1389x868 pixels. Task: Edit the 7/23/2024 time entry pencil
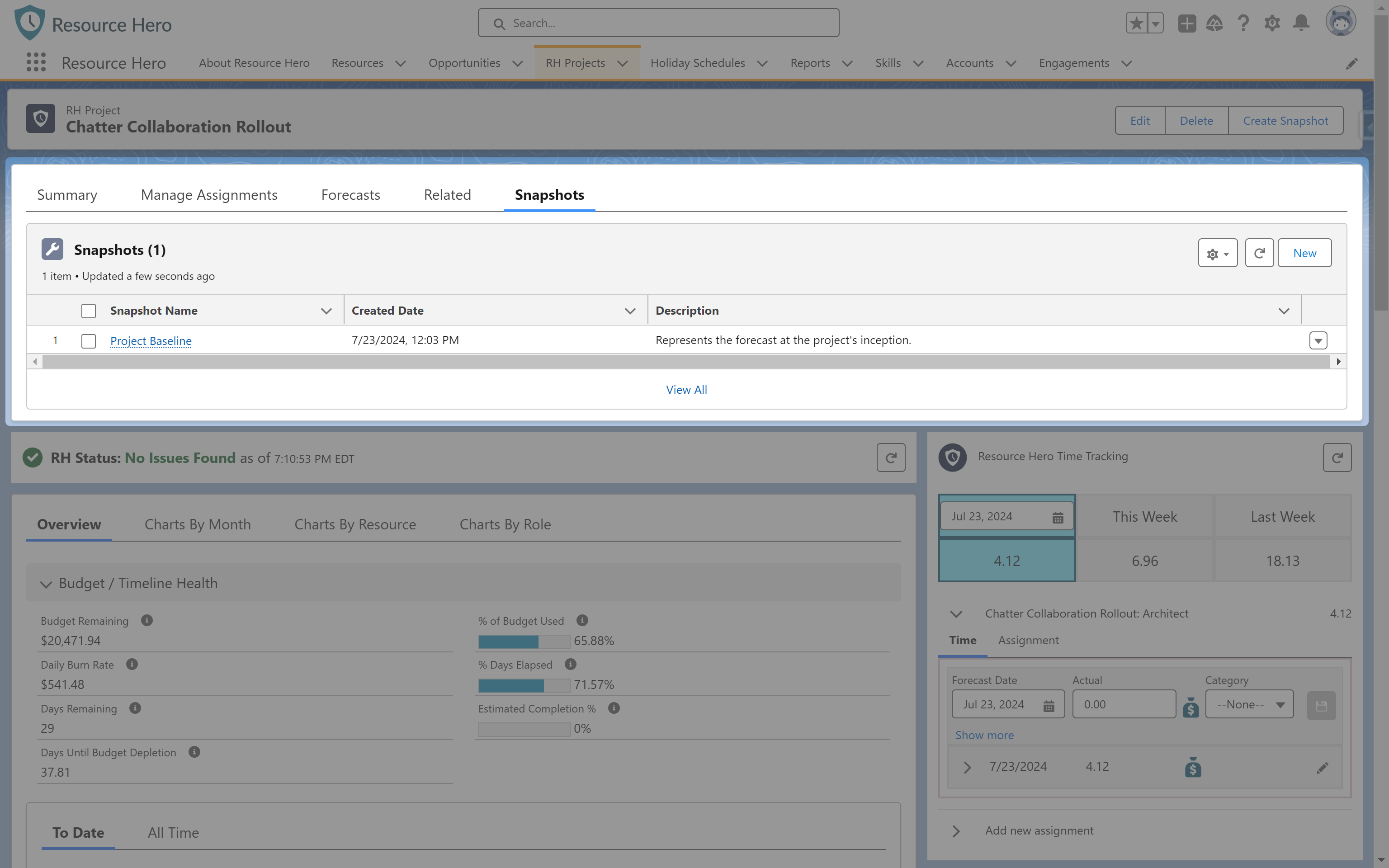pyautogui.click(x=1323, y=768)
